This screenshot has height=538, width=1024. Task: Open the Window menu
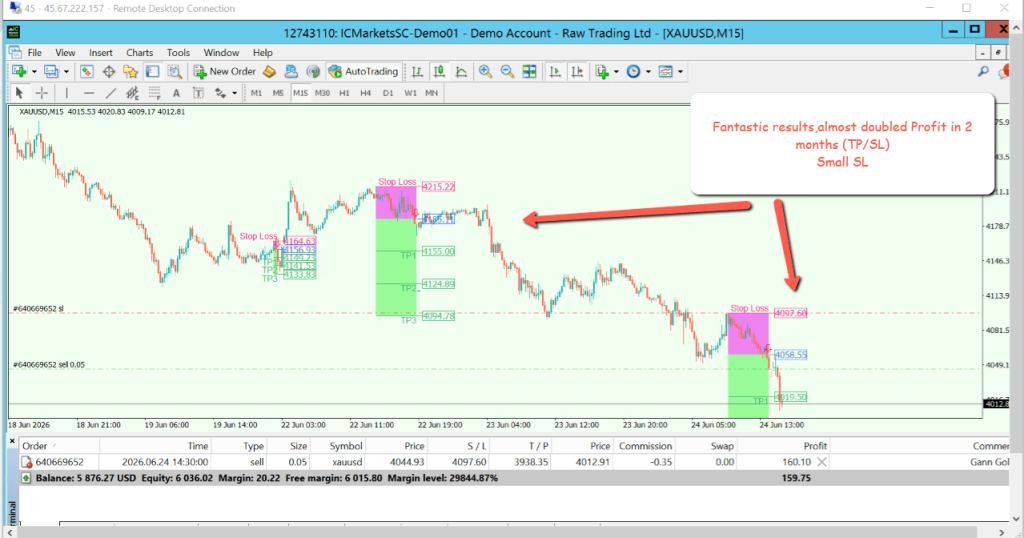point(221,53)
